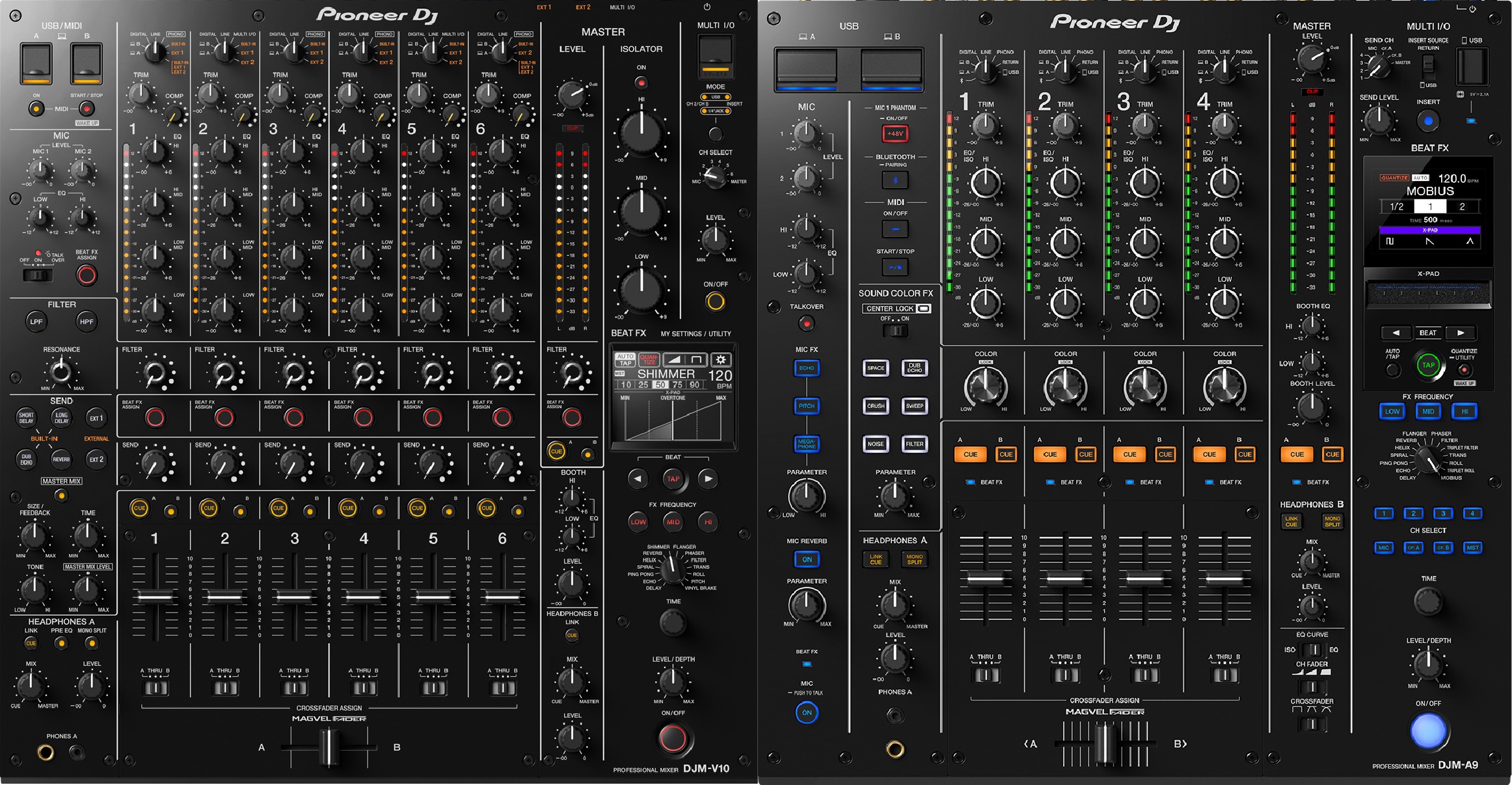1512x785 pixels.
Task: Click the '1/2' beat value on DJM-A9 display
Action: coord(1396,207)
